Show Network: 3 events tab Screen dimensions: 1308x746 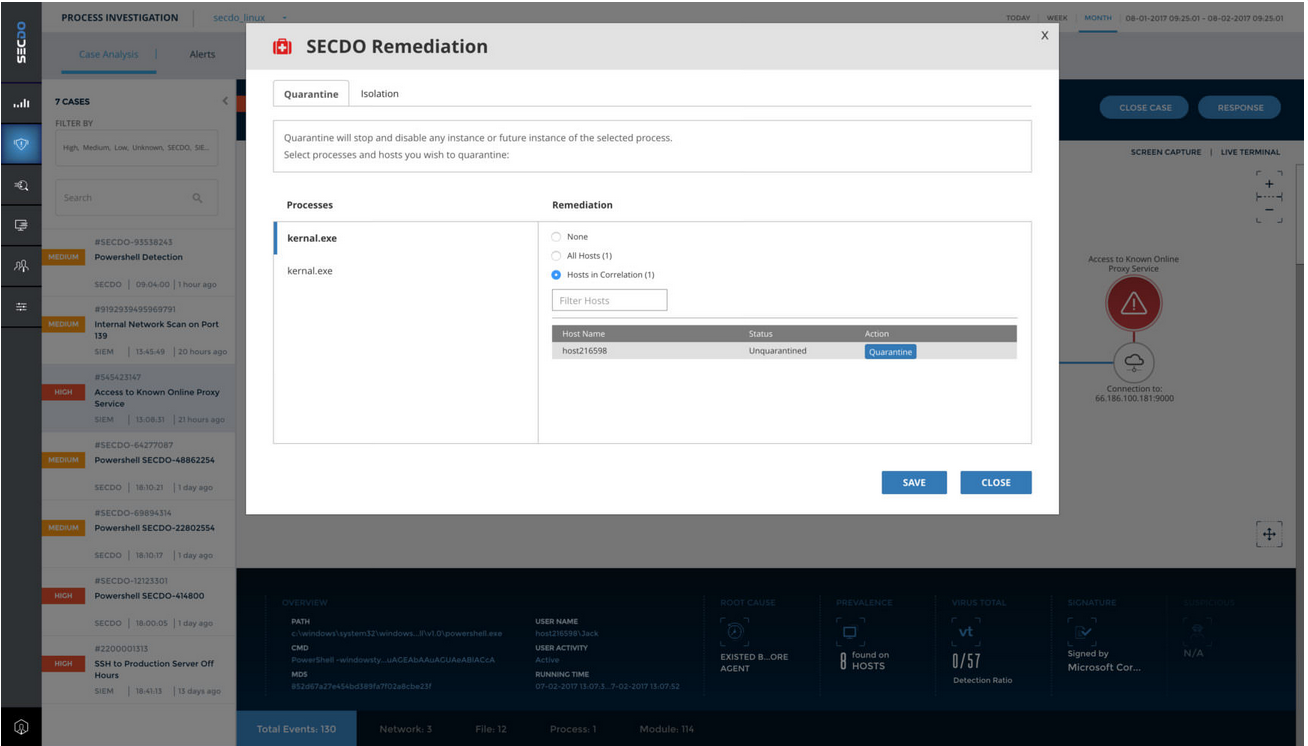point(405,729)
